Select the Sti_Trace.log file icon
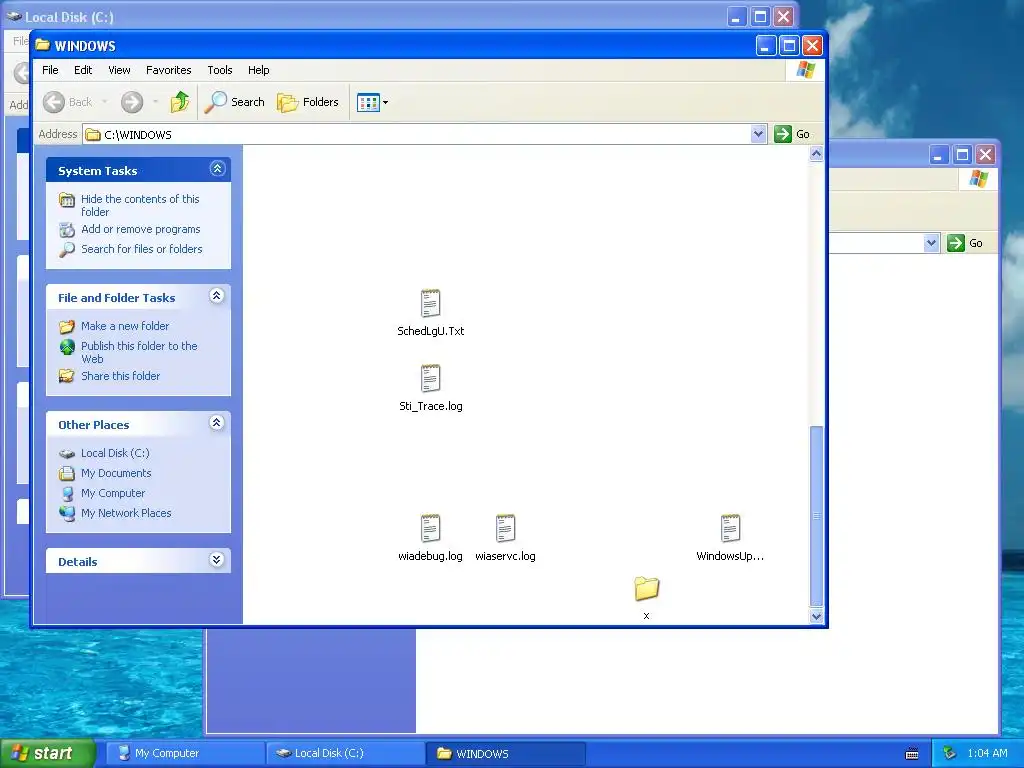Image resolution: width=1024 pixels, height=768 pixels. tap(430, 378)
